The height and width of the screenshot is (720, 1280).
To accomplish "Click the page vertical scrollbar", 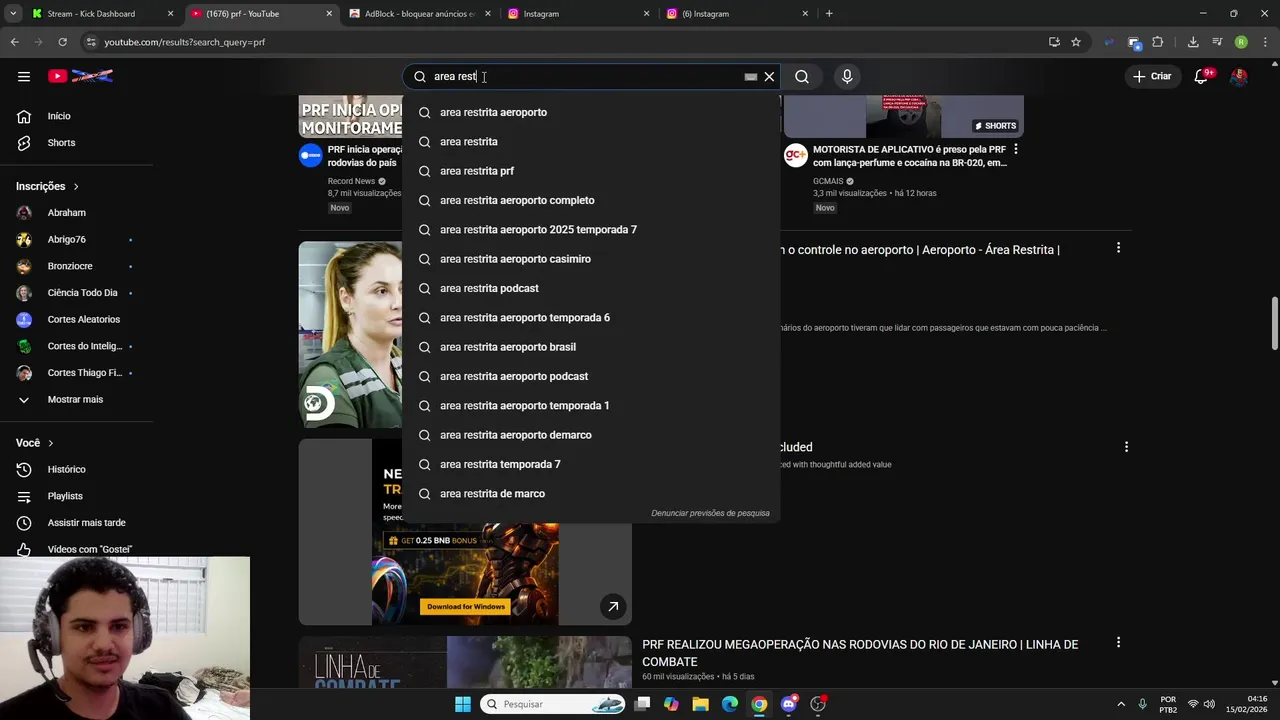I will pos(1274,323).
